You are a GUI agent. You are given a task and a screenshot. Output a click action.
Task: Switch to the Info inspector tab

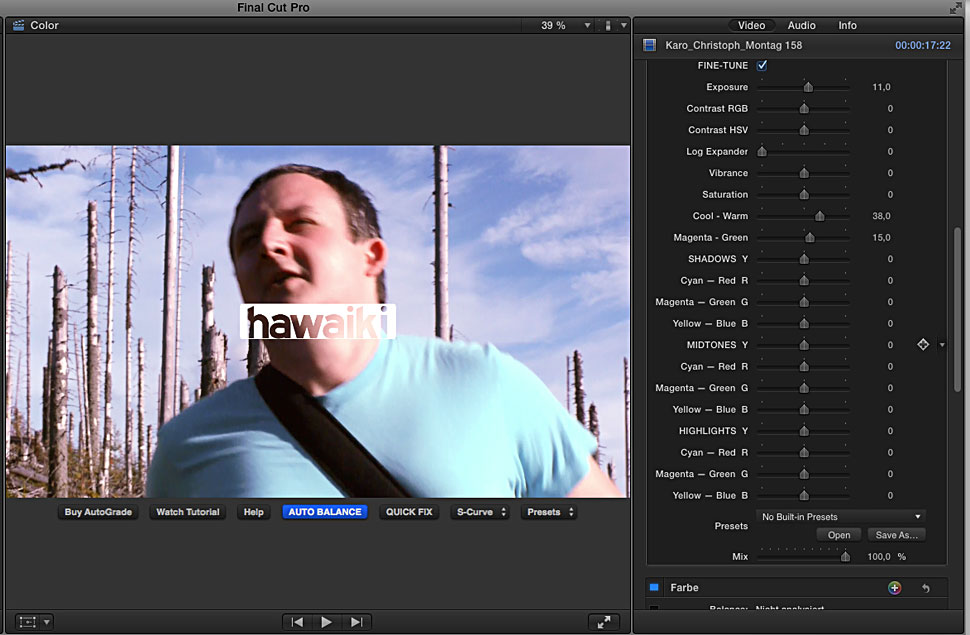(847, 25)
